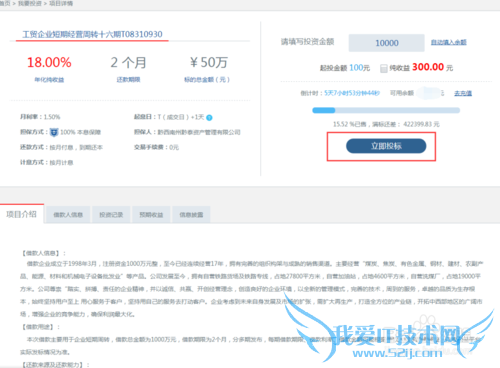Viewport: 500px width, 368px height.
Task: Click the 计息方式 interest method line
Action: [47, 163]
